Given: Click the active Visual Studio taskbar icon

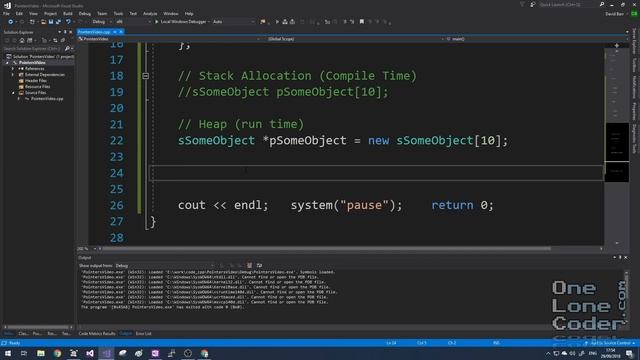Looking at the screenshot, I should pyautogui.click(x=106, y=353).
